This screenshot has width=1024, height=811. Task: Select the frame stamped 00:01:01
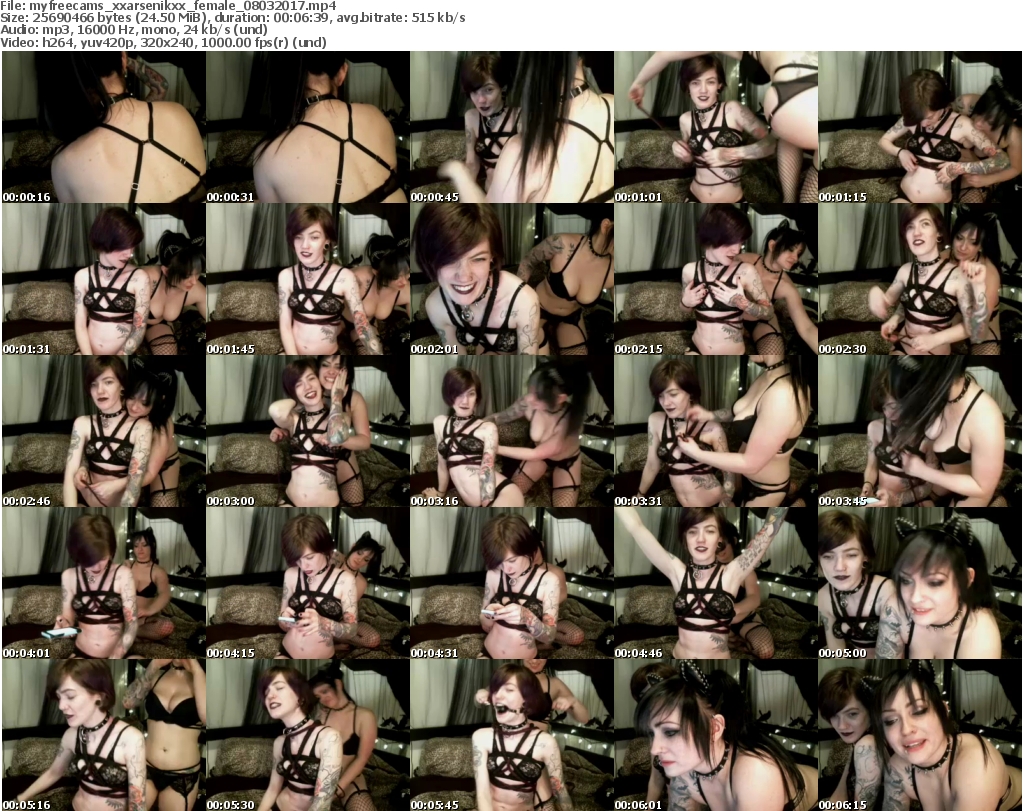click(716, 127)
